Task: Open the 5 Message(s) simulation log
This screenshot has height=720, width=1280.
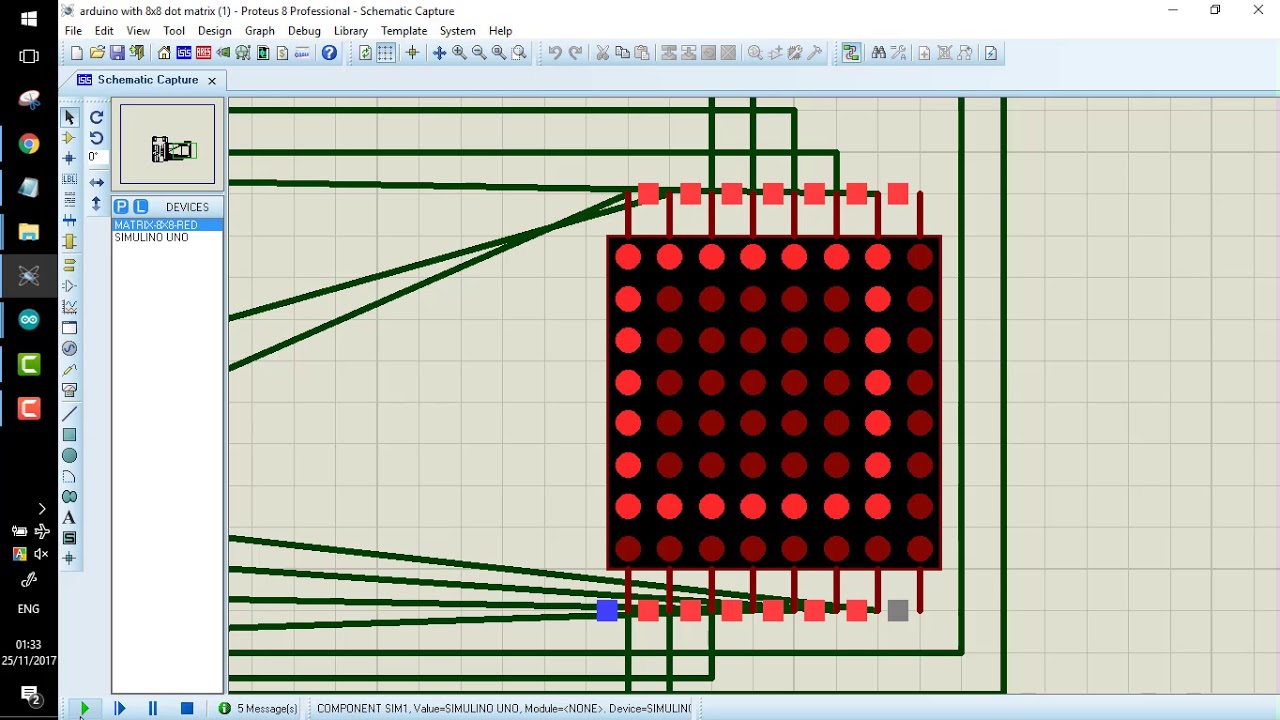Action: 258,708
